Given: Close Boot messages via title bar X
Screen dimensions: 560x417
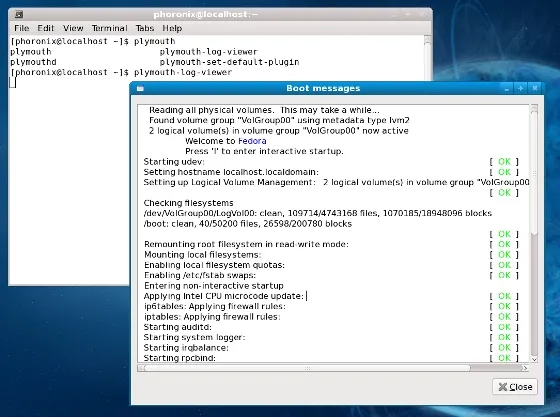Looking at the screenshot, I should (535, 88).
